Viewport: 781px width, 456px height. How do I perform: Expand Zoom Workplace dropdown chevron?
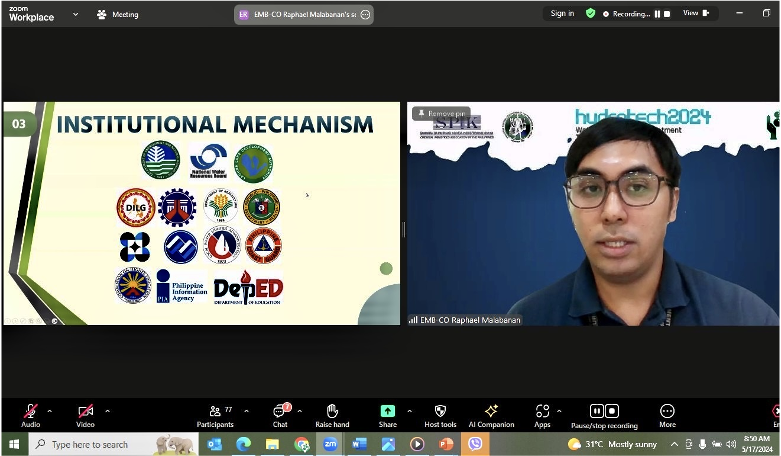click(x=75, y=14)
